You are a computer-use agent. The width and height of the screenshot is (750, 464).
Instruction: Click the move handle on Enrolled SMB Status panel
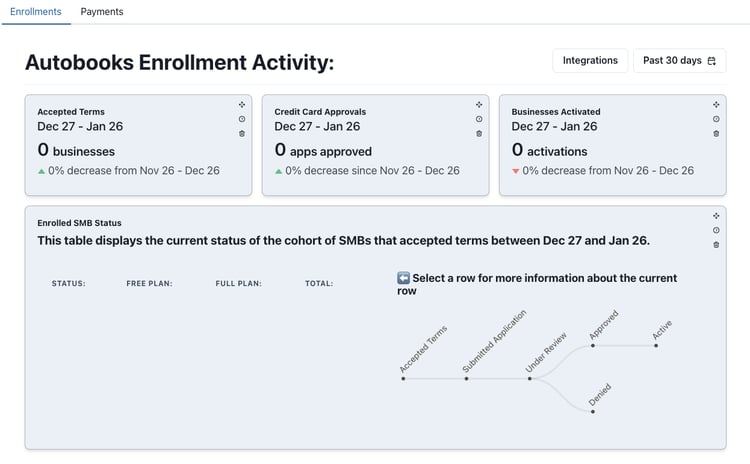click(716, 215)
